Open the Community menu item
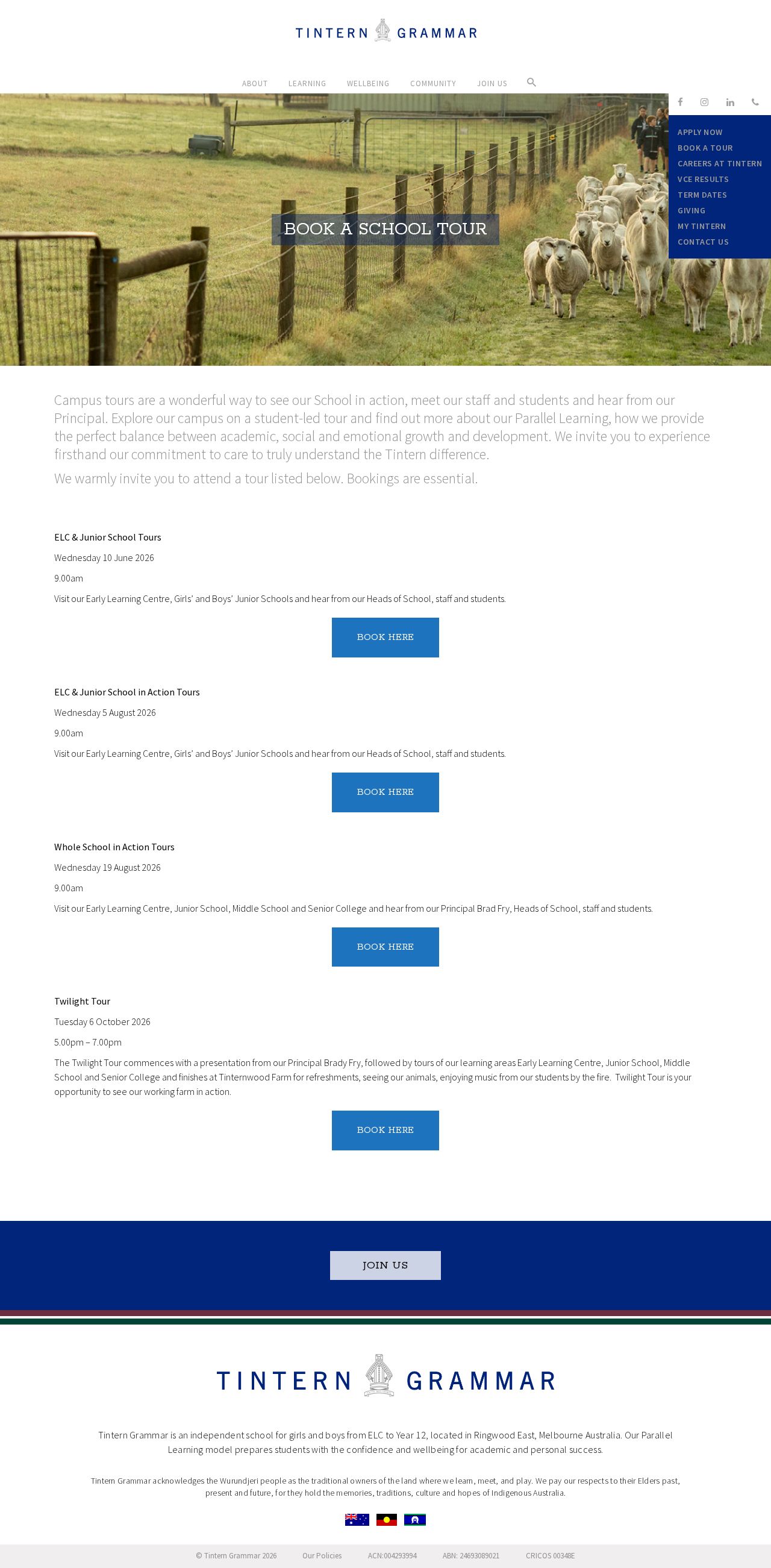 pyautogui.click(x=432, y=83)
